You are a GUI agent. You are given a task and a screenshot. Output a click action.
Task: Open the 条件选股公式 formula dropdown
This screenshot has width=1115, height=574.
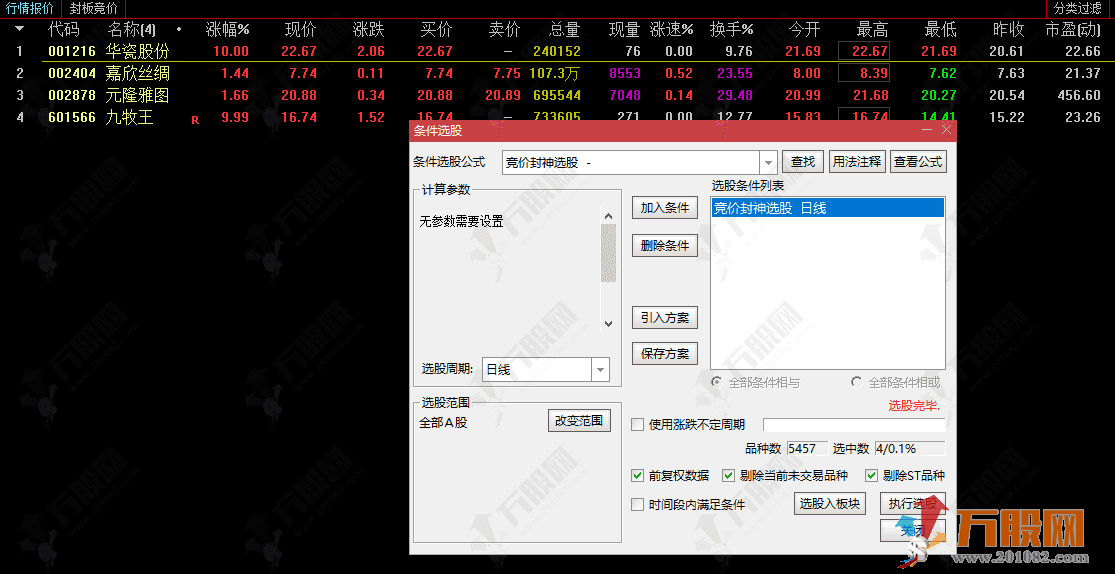(x=768, y=163)
